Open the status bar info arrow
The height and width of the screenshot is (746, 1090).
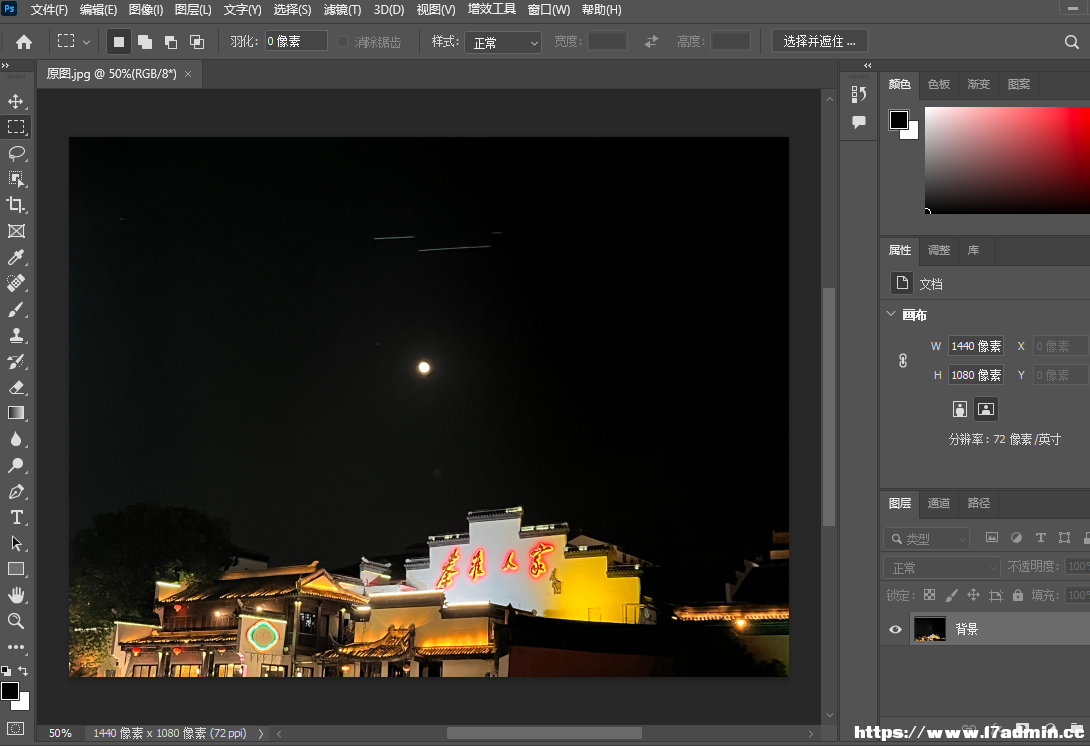(x=261, y=733)
